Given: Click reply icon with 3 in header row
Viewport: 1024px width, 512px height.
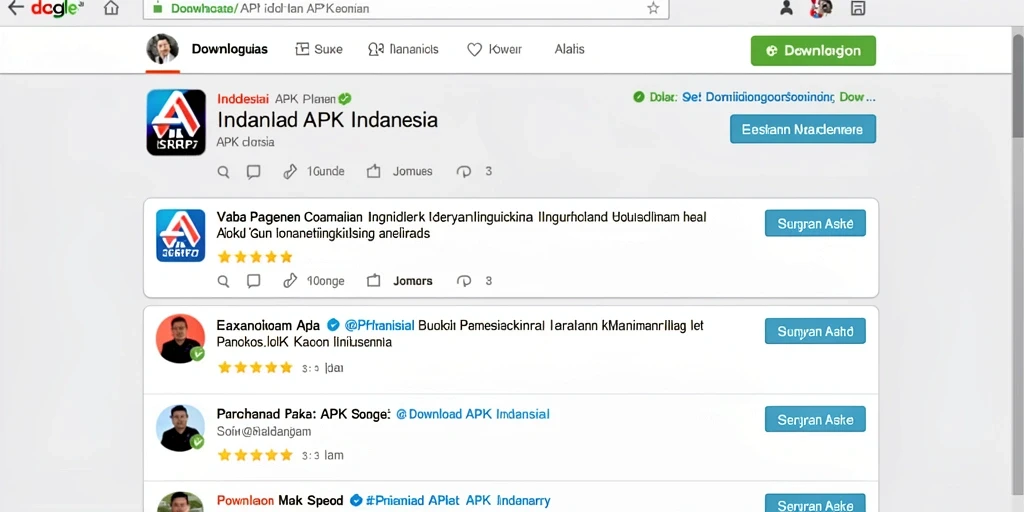Looking at the screenshot, I should point(464,172).
